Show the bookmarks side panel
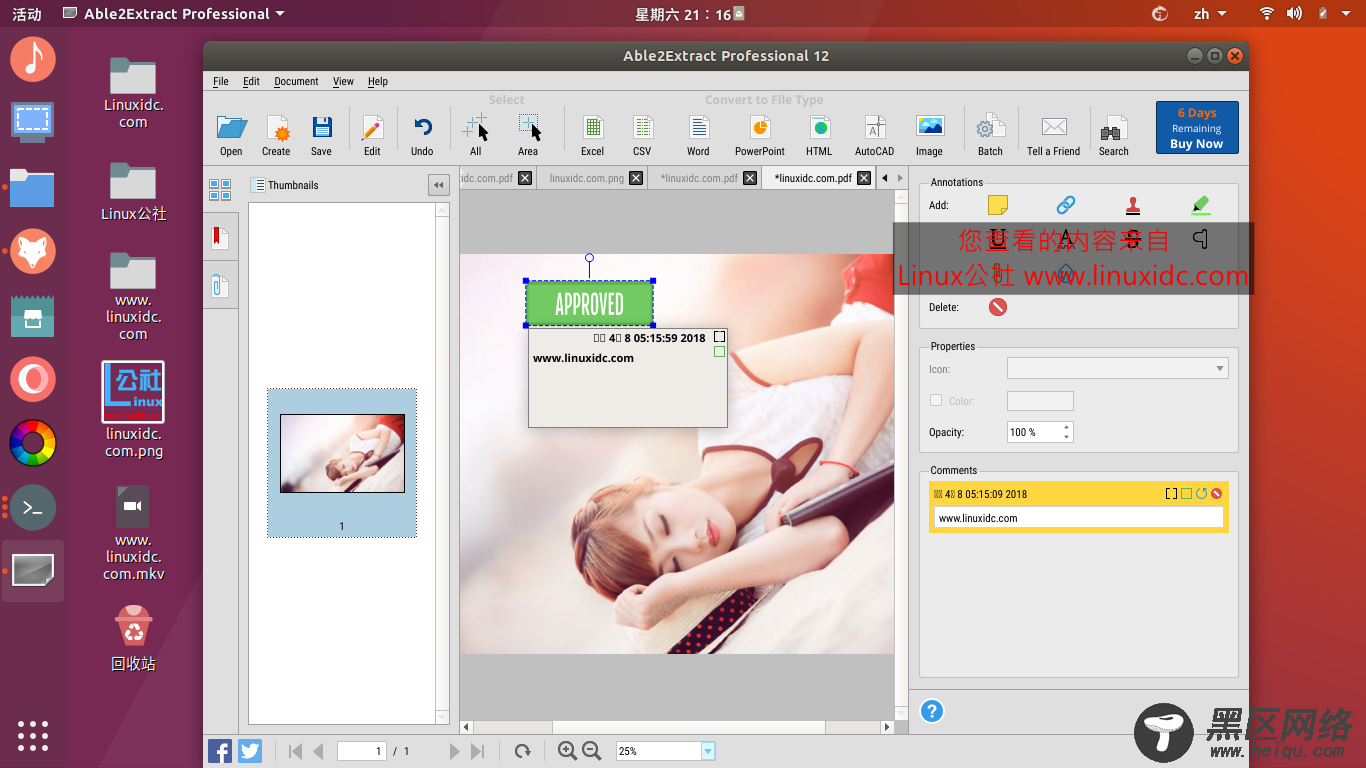The image size is (1366, 768). 220,238
